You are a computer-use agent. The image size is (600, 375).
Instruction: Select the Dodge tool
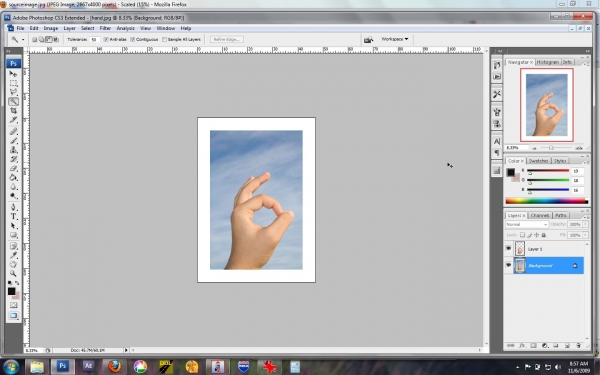pyautogui.click(x=13, y=196)
